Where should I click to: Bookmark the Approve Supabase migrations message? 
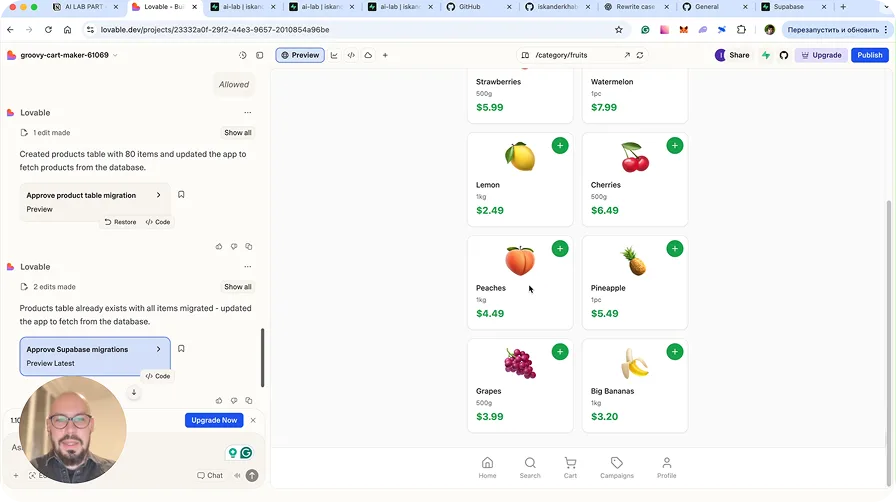click(x=181, y=349)
